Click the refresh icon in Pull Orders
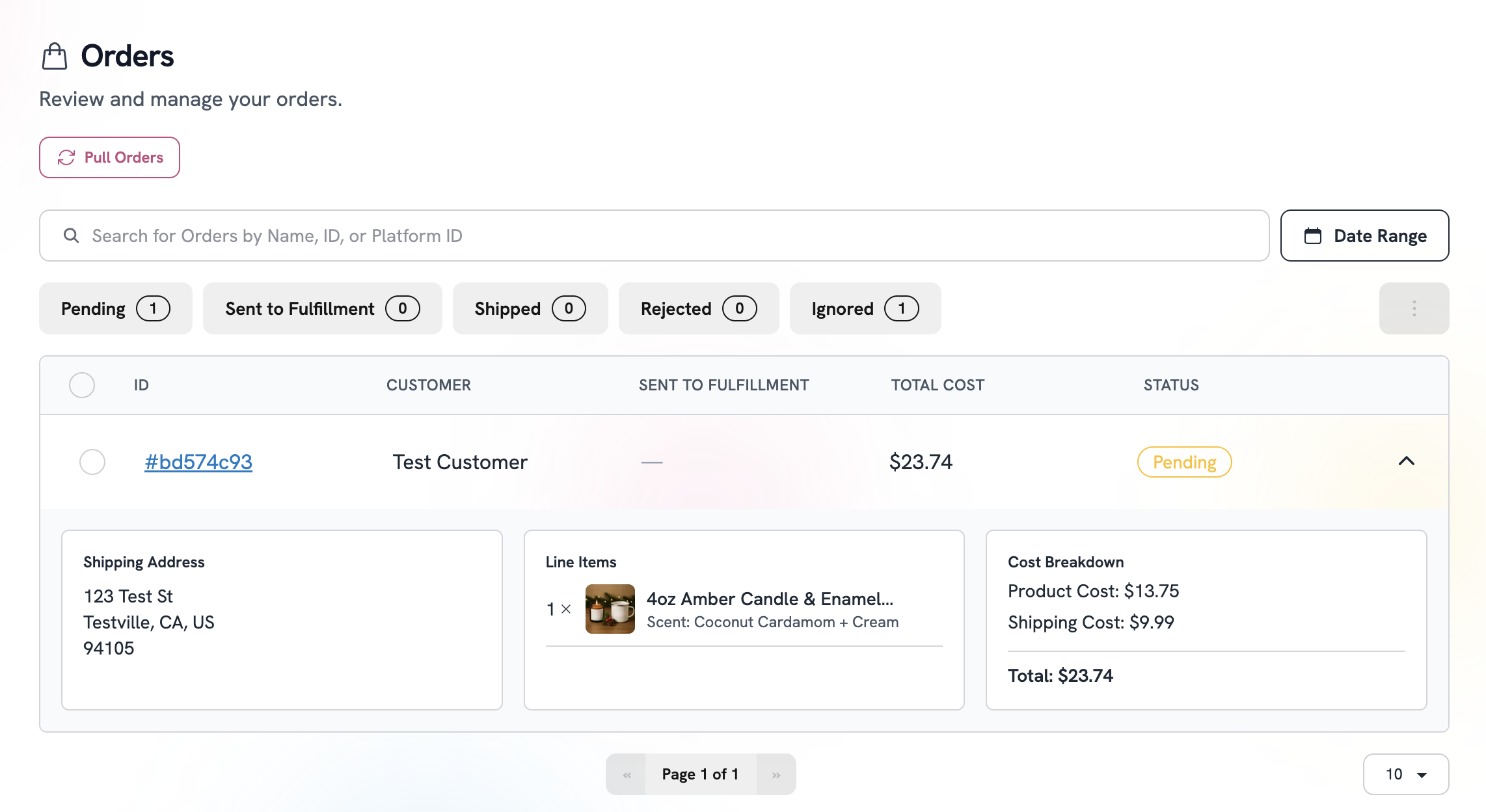Image resolution: width=1486 pixels, height=812 pixels. (66, 157)
